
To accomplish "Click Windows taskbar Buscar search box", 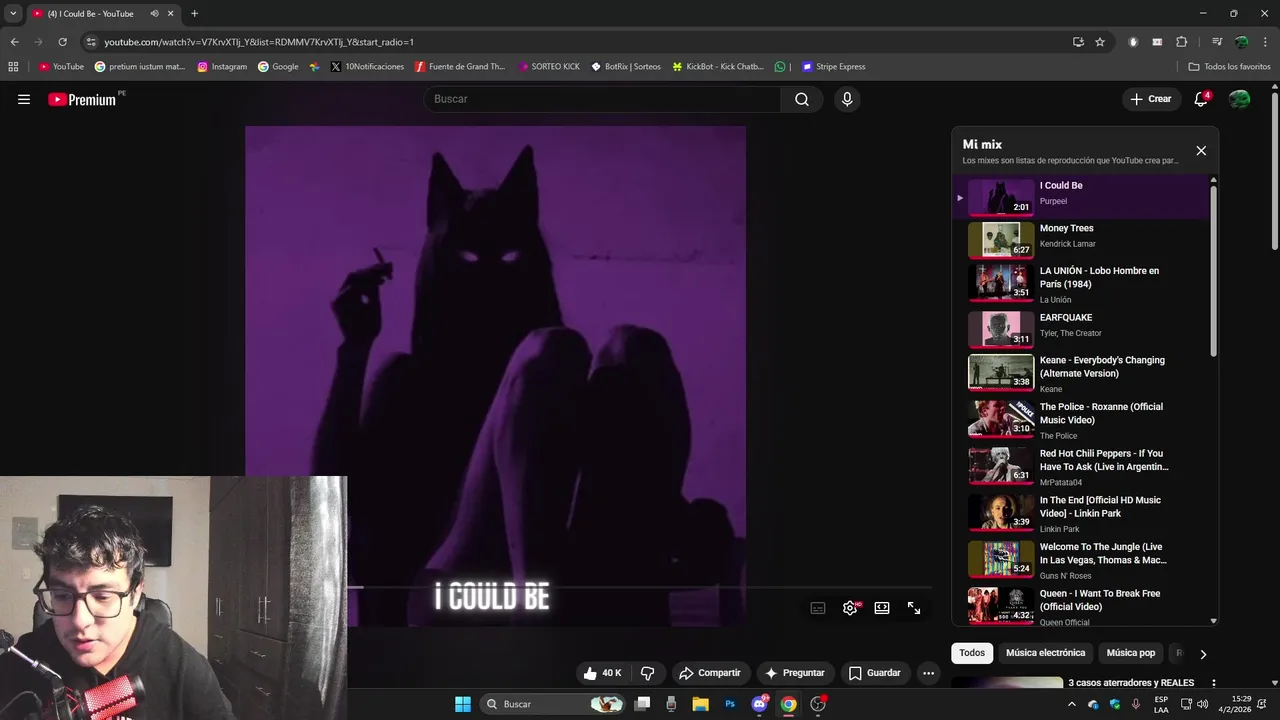I will [553, 704].
